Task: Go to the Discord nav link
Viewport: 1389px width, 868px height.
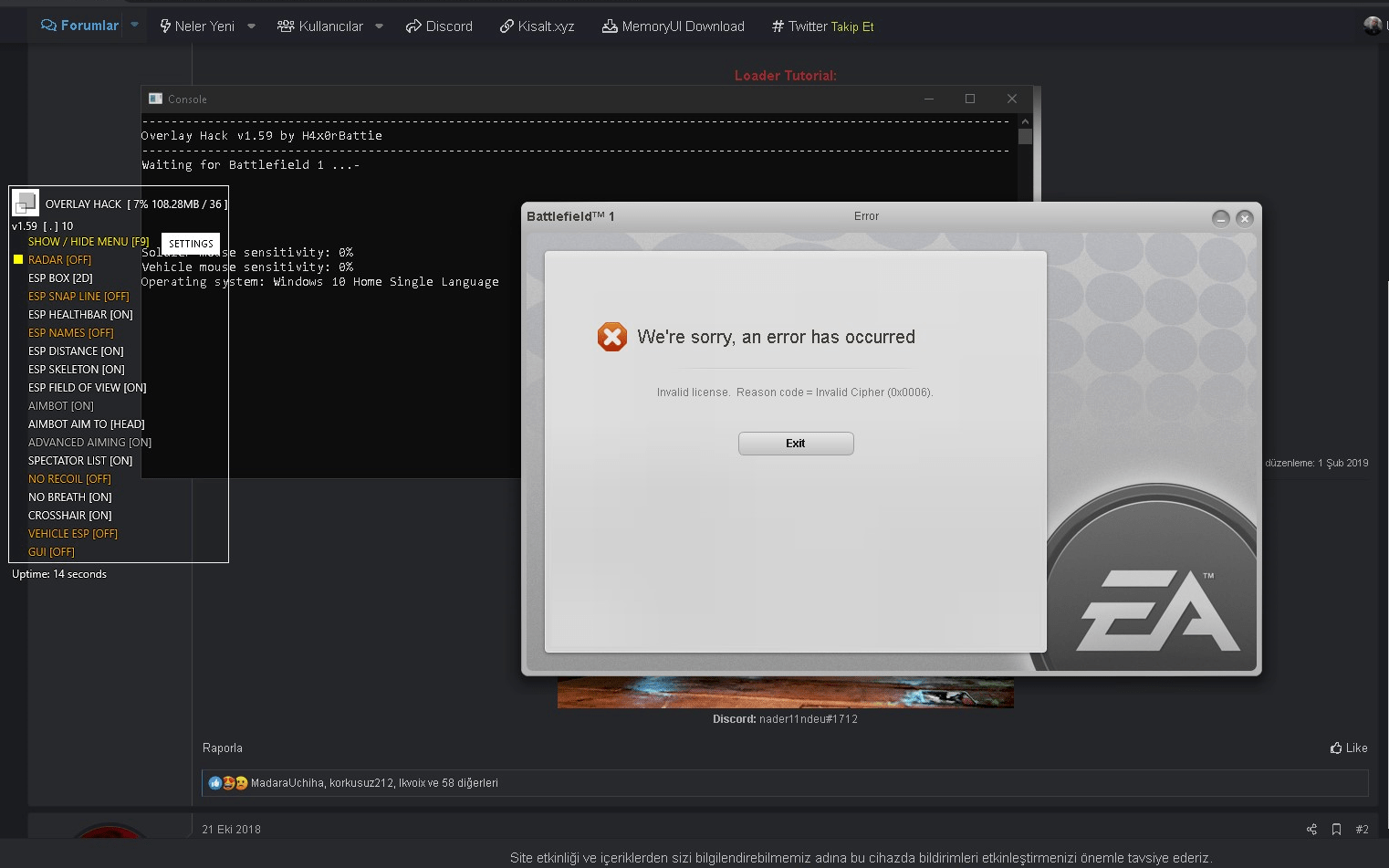Action: pyautogui.click(x=439, y=26)
